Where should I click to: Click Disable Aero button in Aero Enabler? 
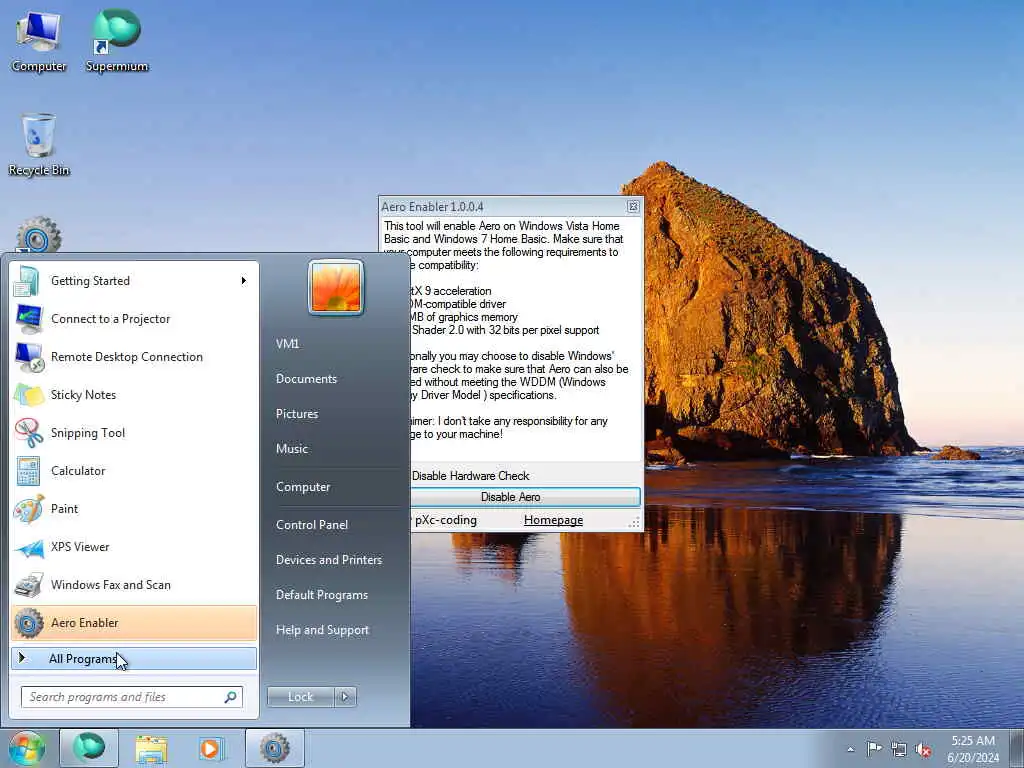click(x=526, y=497)
